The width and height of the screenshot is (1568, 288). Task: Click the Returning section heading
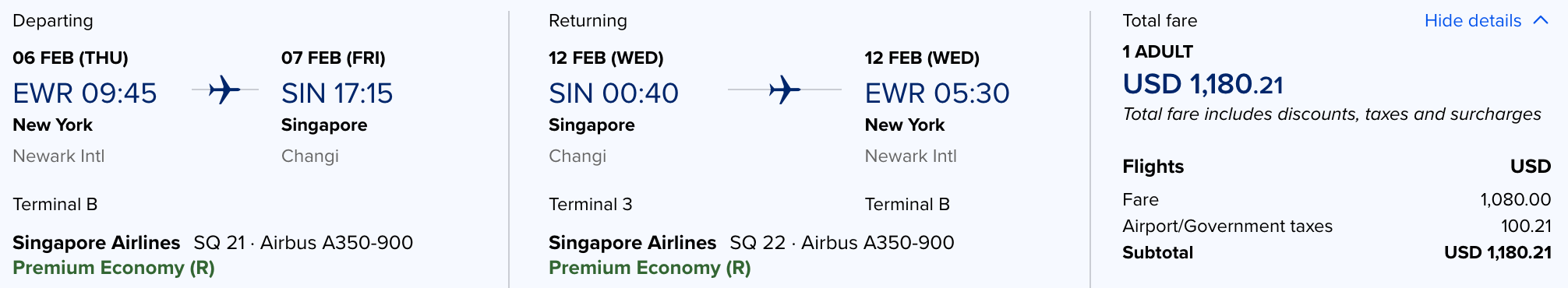[588, 21]
